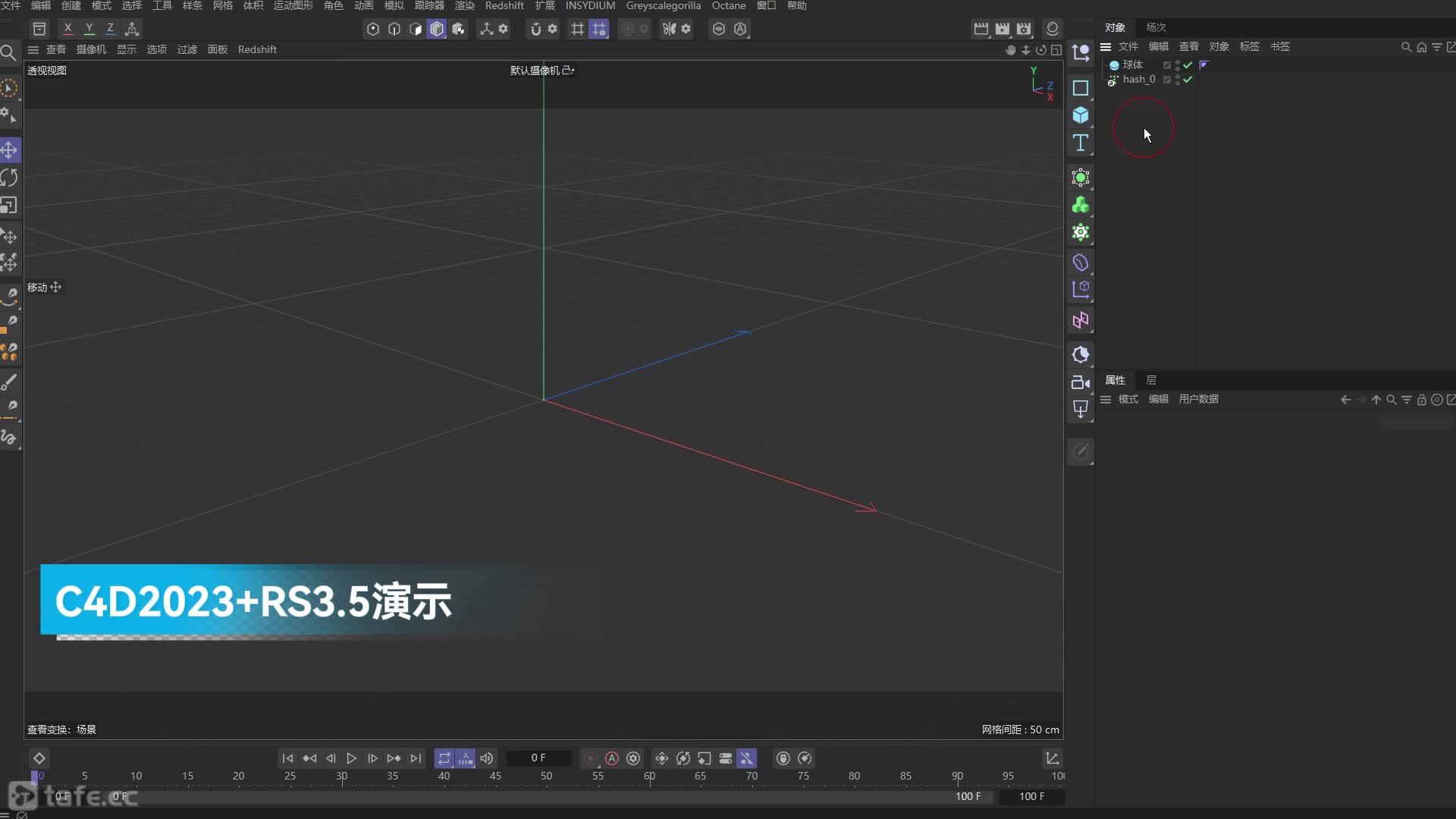This screenshot has width=1456, height=819.
Task: Select the Rotate tool
Action: pos(9,177)
